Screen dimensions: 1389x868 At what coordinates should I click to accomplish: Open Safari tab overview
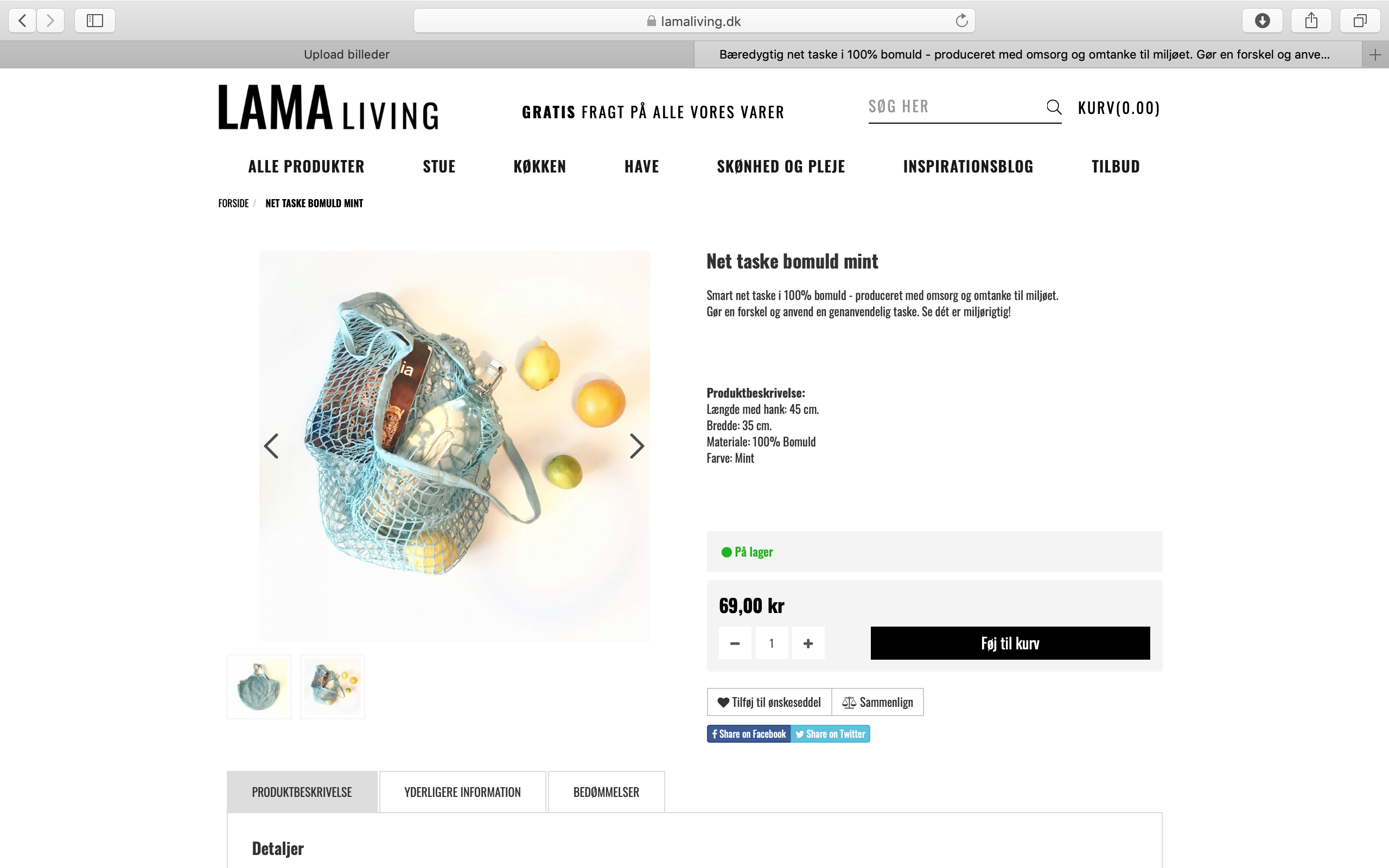(x=1360, y=21)
